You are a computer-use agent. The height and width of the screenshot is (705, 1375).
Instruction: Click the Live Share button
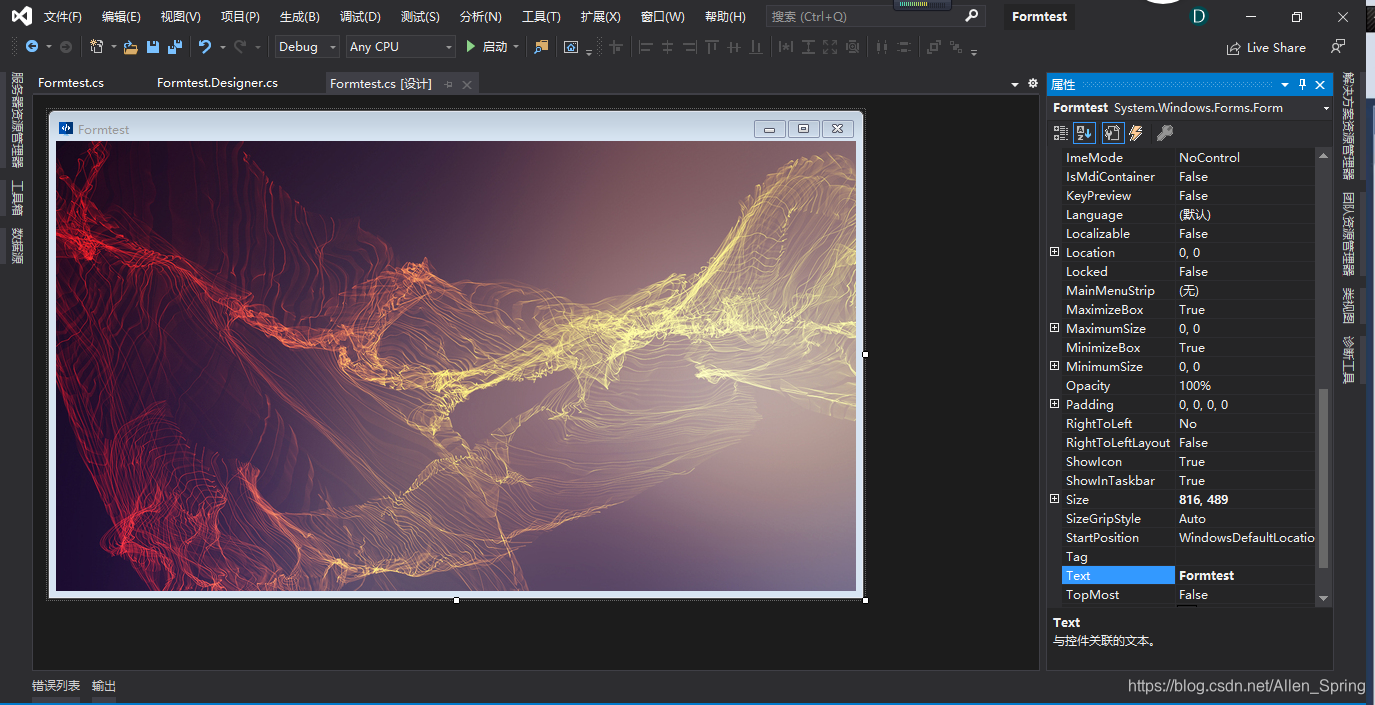[x=1266, y=48]
